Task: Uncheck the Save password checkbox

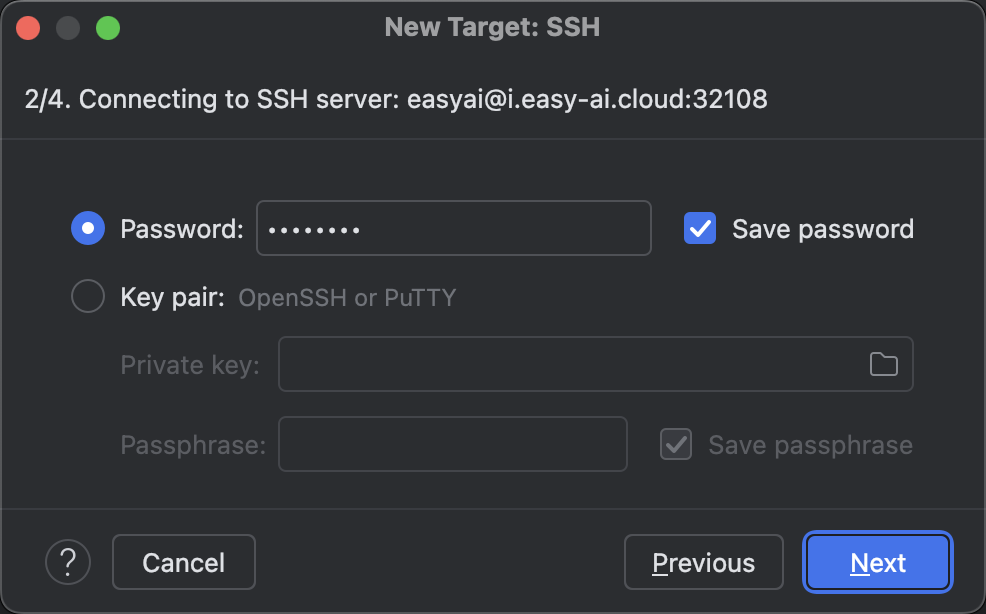Action: (x=700, y=228)
